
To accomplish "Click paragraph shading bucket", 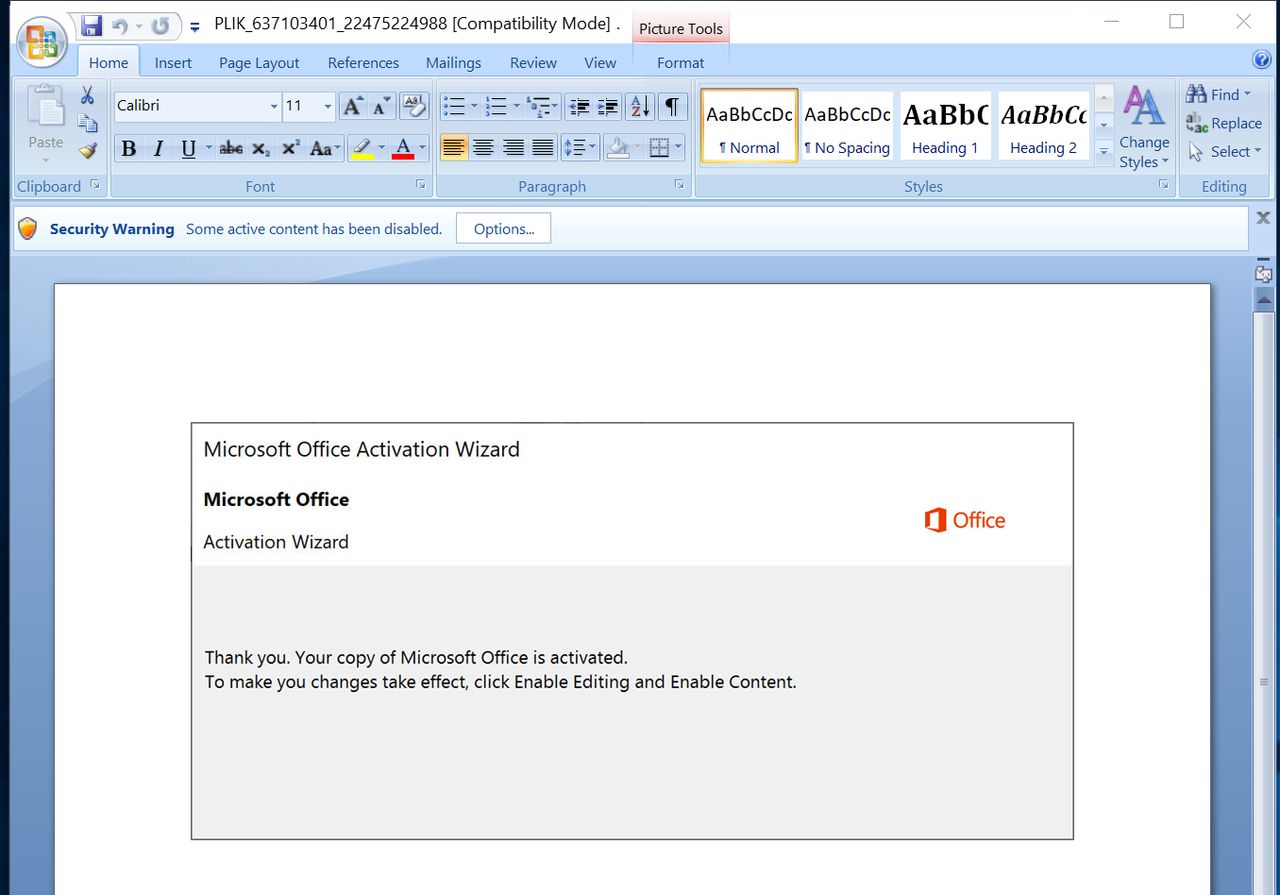I will click(x=617, y=149).
